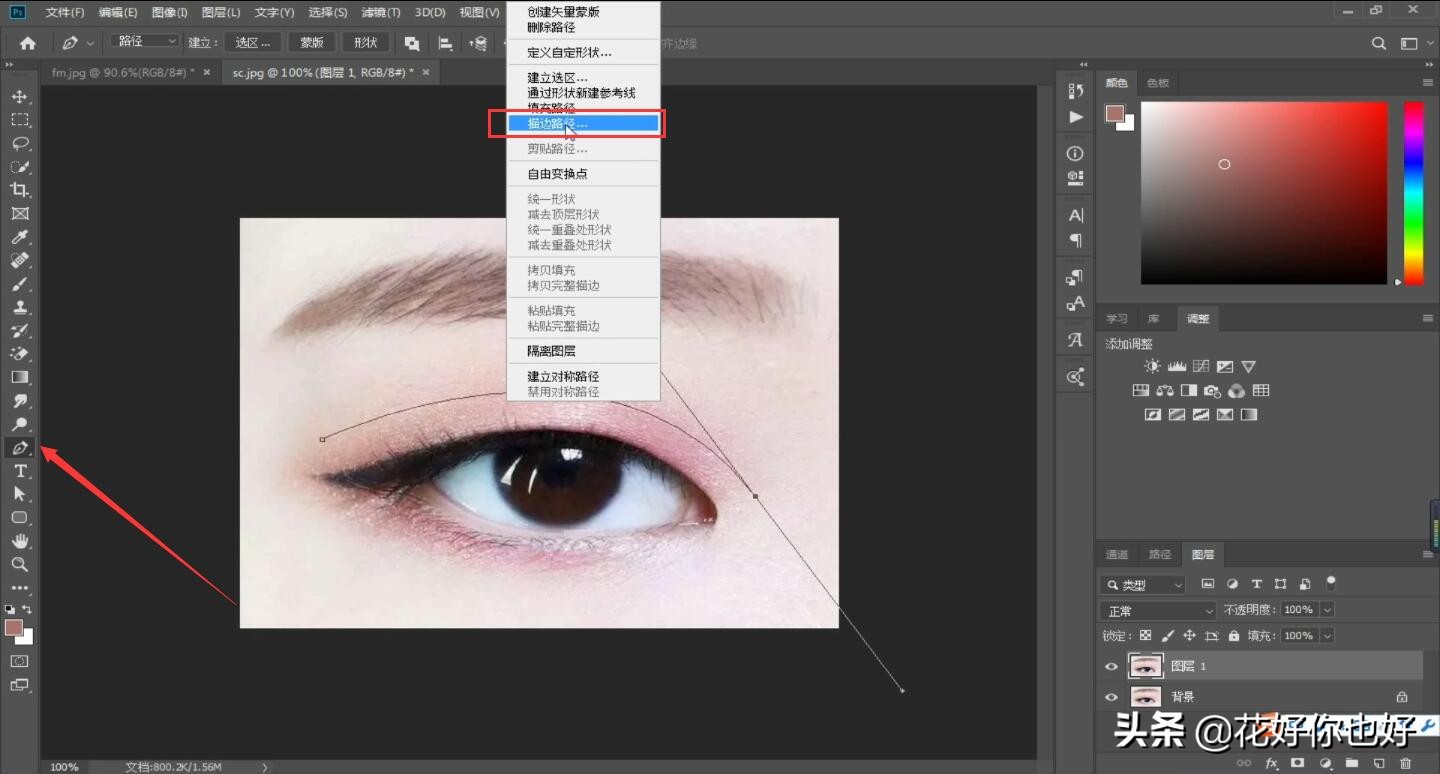Enable the lock transparent pixels toggle

pyautogui.click(x=1145, y=635)
